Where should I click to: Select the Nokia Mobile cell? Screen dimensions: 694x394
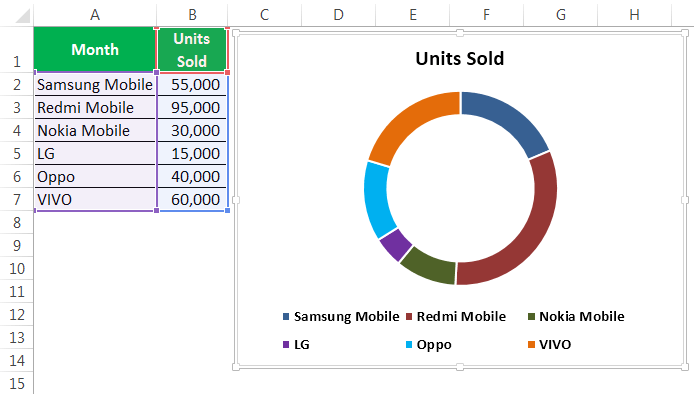pyautogui.click(x=95, y=130)
